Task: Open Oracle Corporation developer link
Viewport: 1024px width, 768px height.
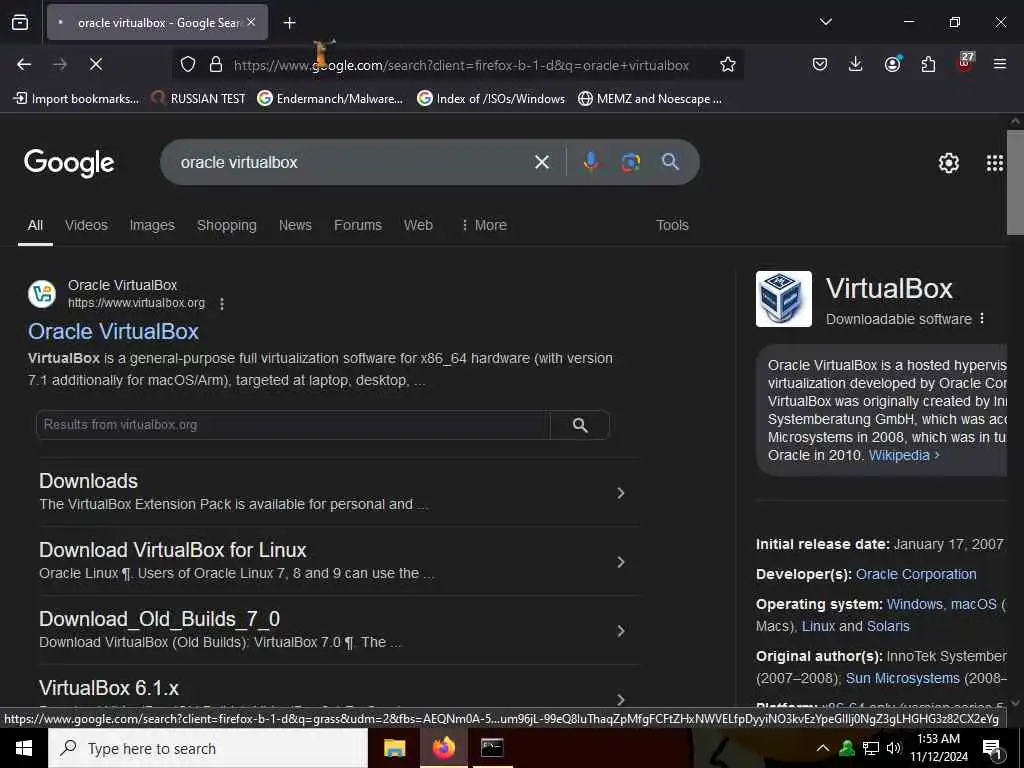Action: coord(916,574)
